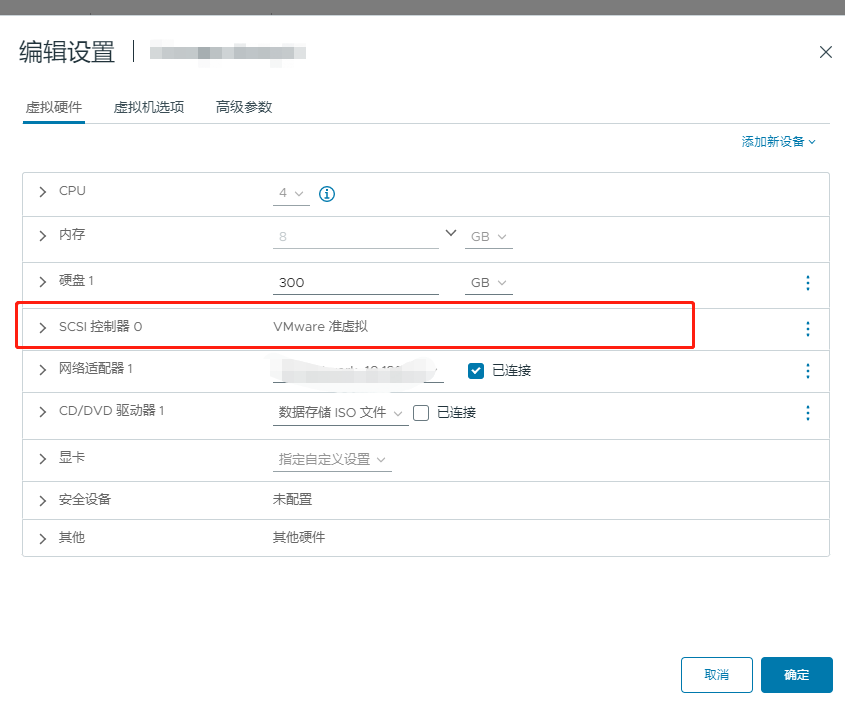The height and width of the screenshot is (712, 845).
Task: Click the 编辑设置 dialog title
Action: [67, 52]
